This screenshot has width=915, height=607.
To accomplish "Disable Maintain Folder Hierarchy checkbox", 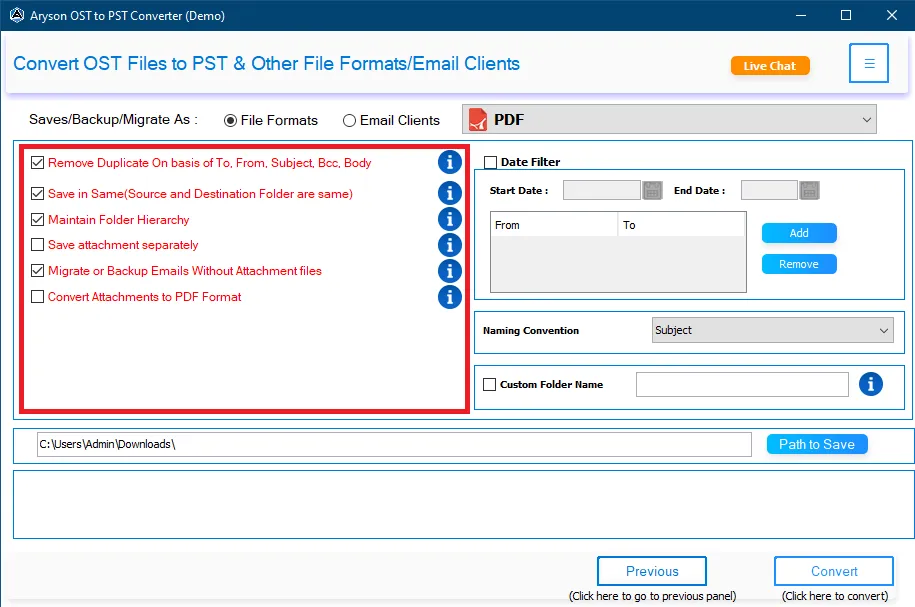I will point(37,219).
